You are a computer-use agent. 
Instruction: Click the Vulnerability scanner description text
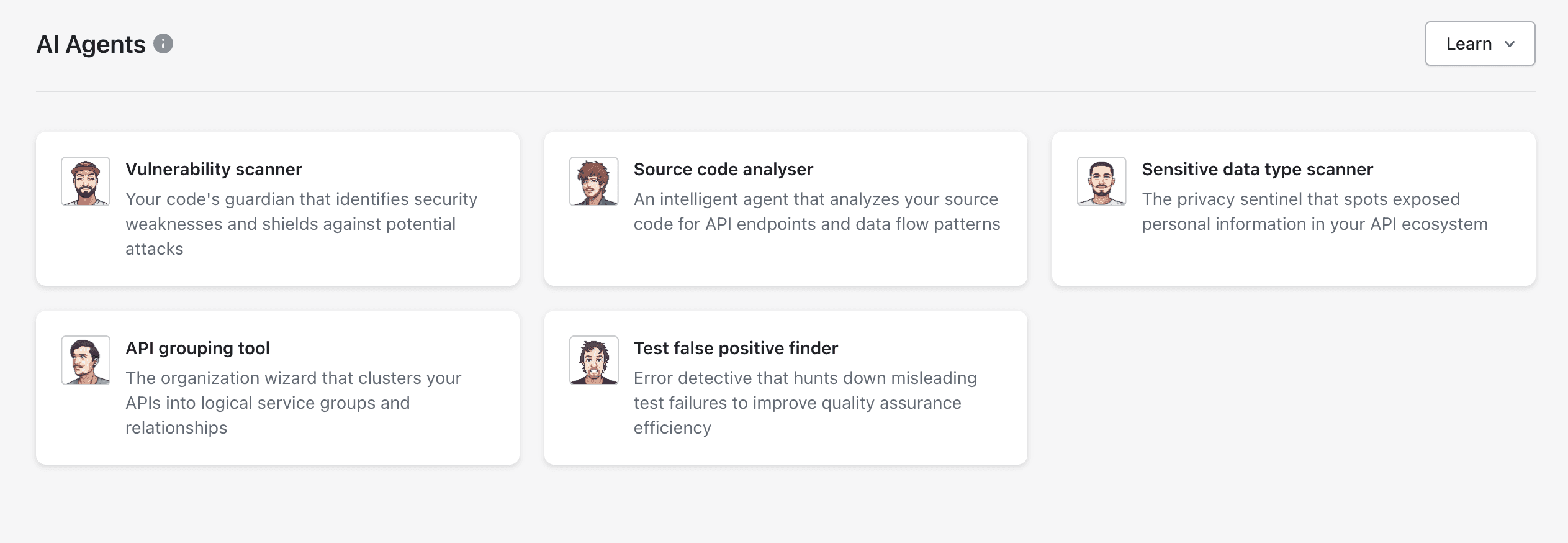click(x=302, y=224)
